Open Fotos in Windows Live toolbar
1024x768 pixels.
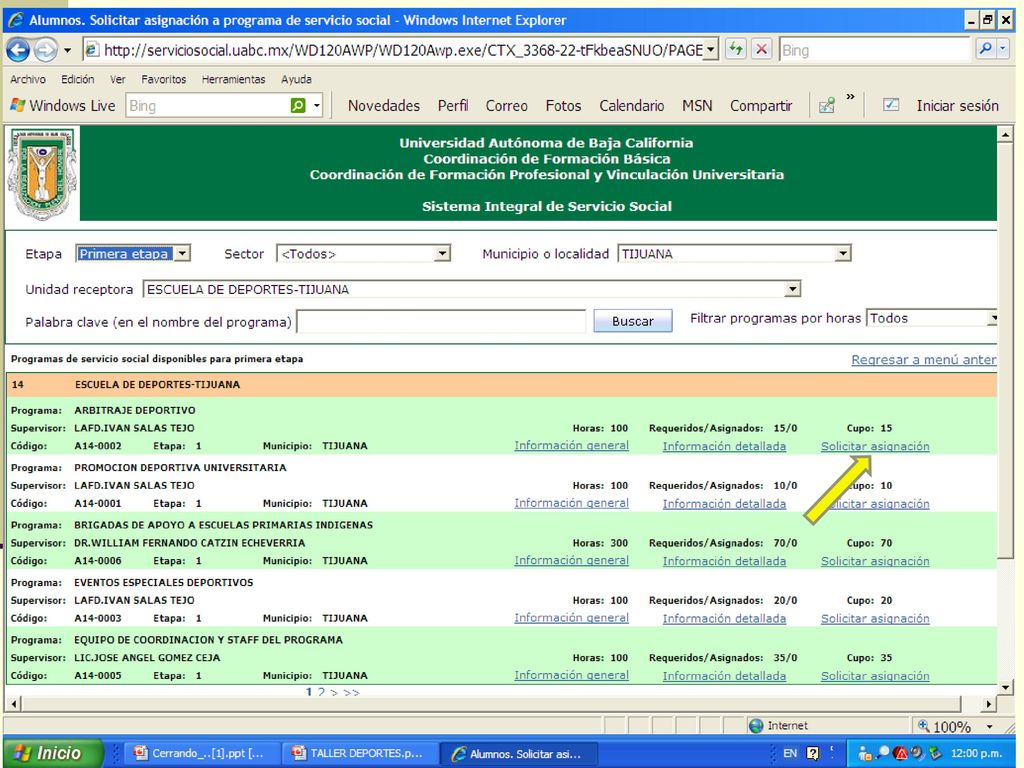coord(563,106)
